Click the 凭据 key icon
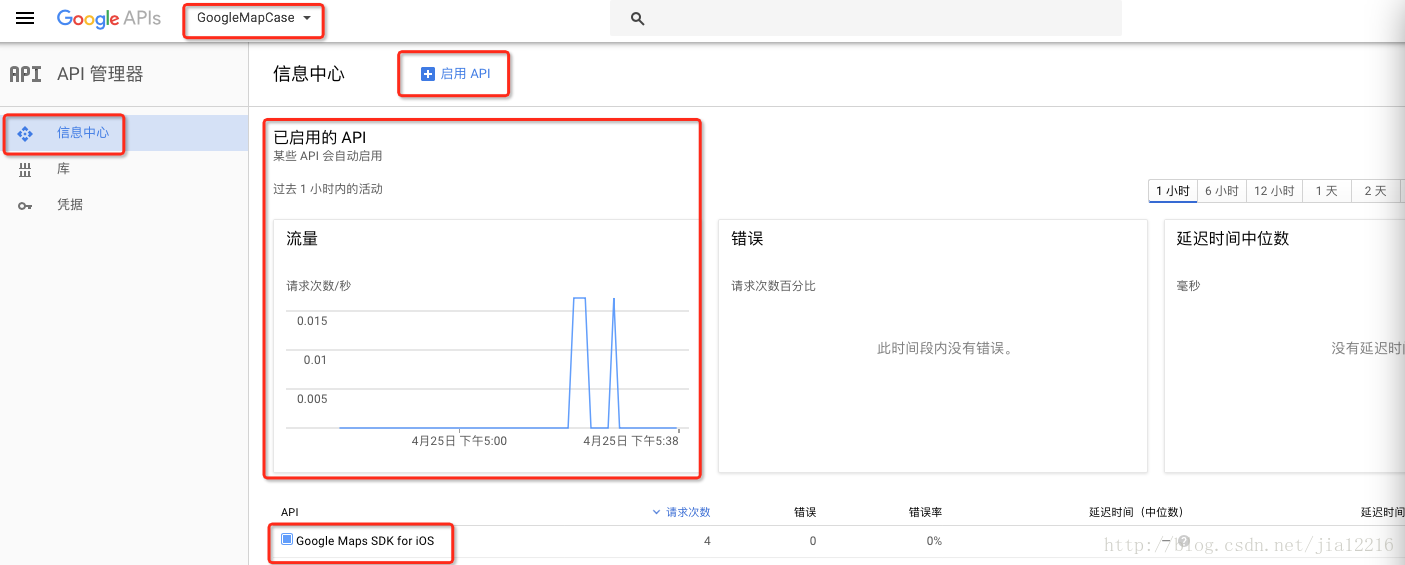Viewport: 1405px width, 565px height. [x=25, y=205]
